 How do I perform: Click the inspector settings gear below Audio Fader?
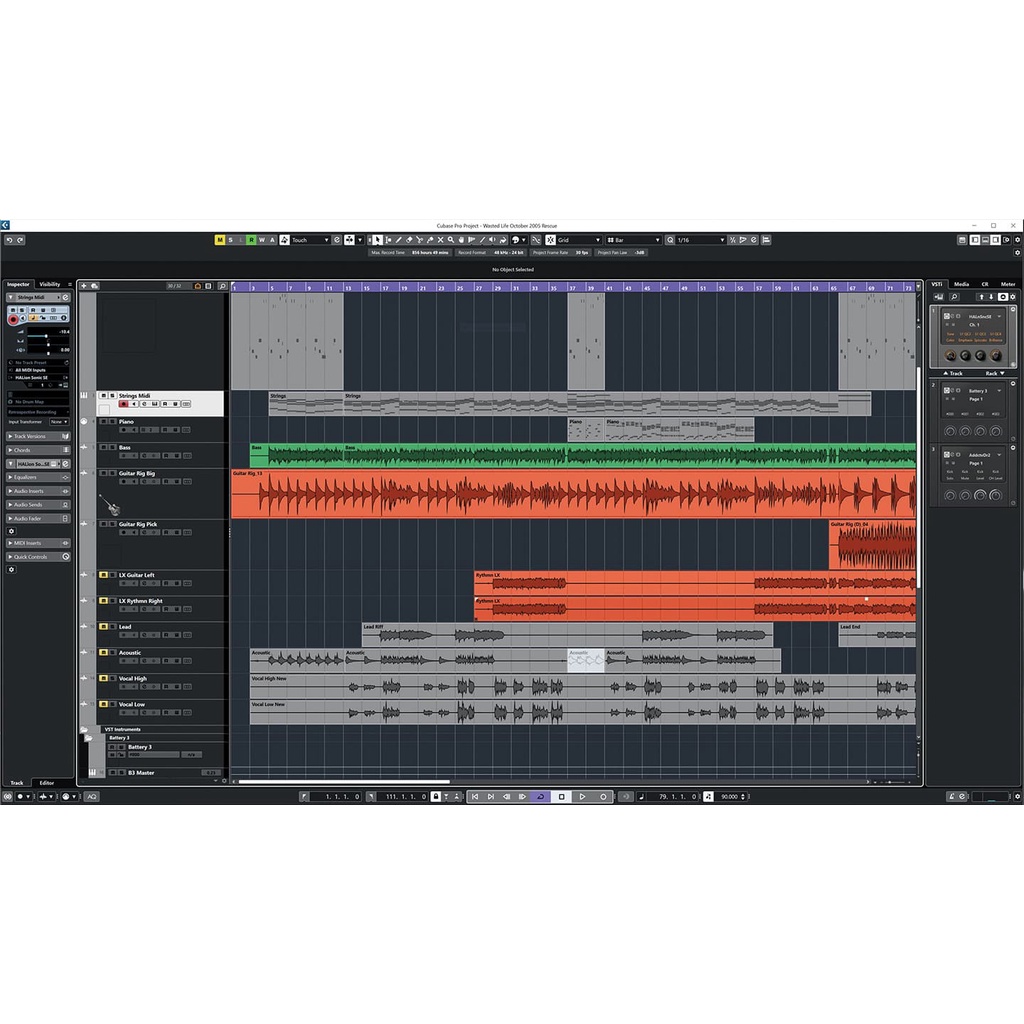(11, 532)
